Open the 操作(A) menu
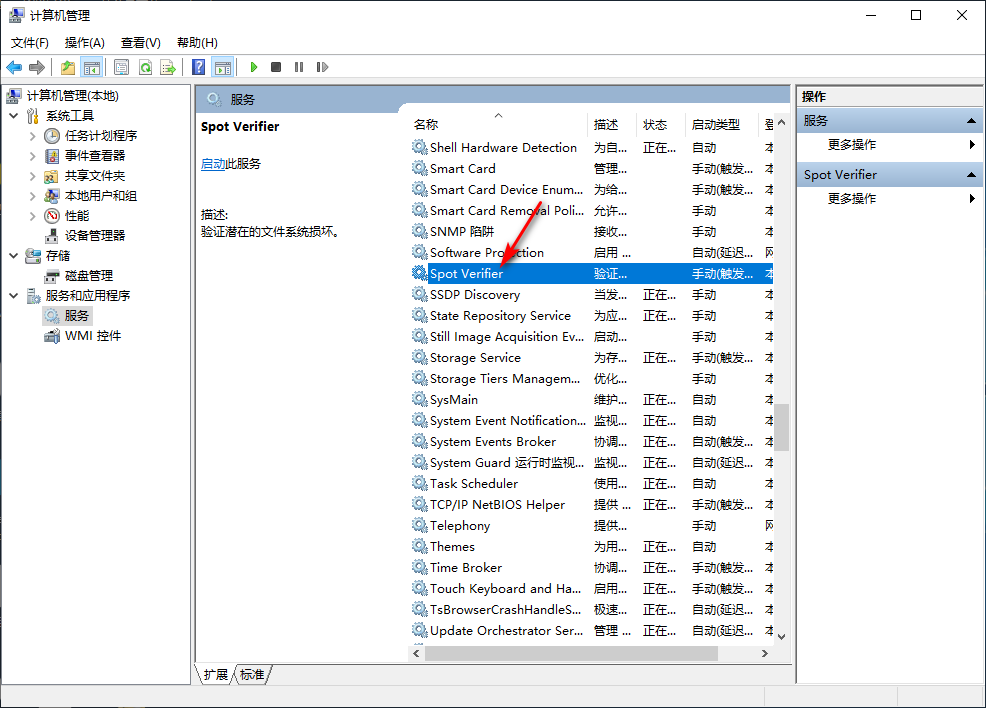986x708 pixels. [x=84, y=42]
